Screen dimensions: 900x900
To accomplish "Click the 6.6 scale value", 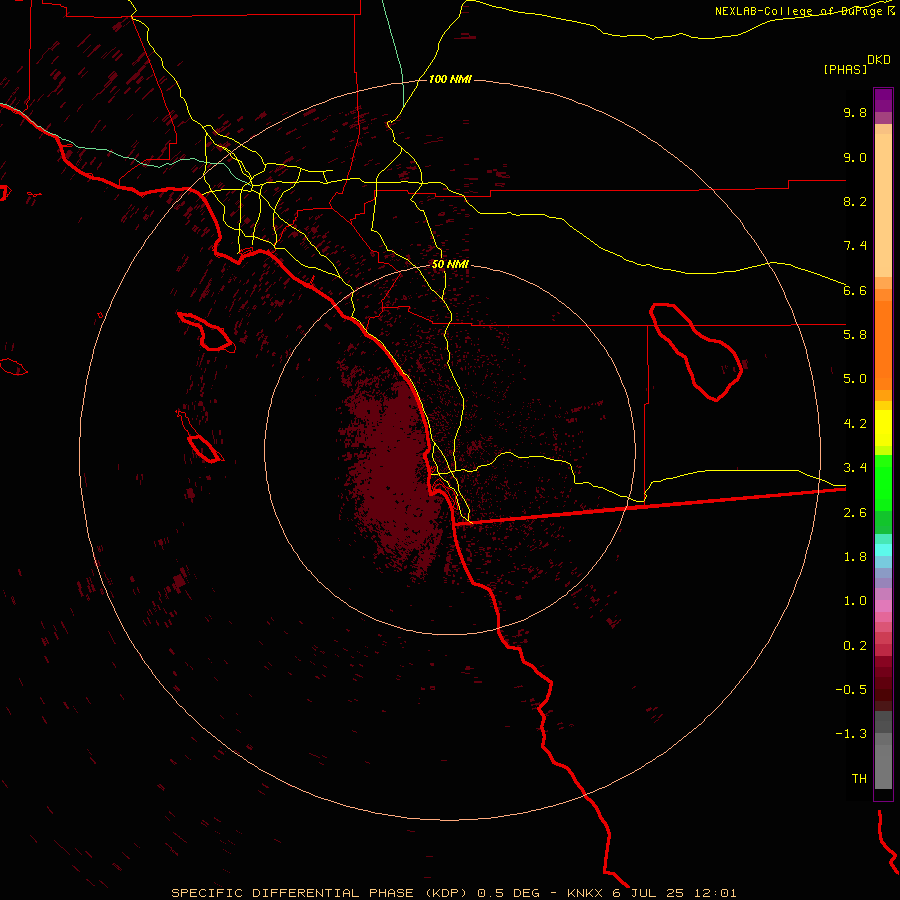I will click(855, 290).
